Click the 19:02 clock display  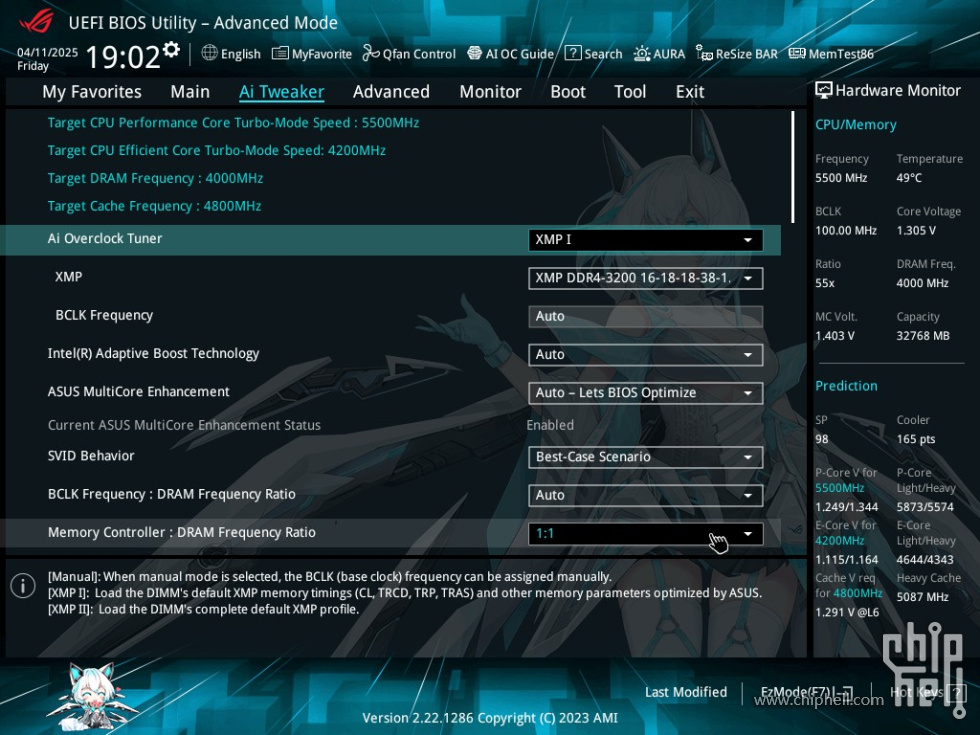pyautogui.click(x=123, y=58)
